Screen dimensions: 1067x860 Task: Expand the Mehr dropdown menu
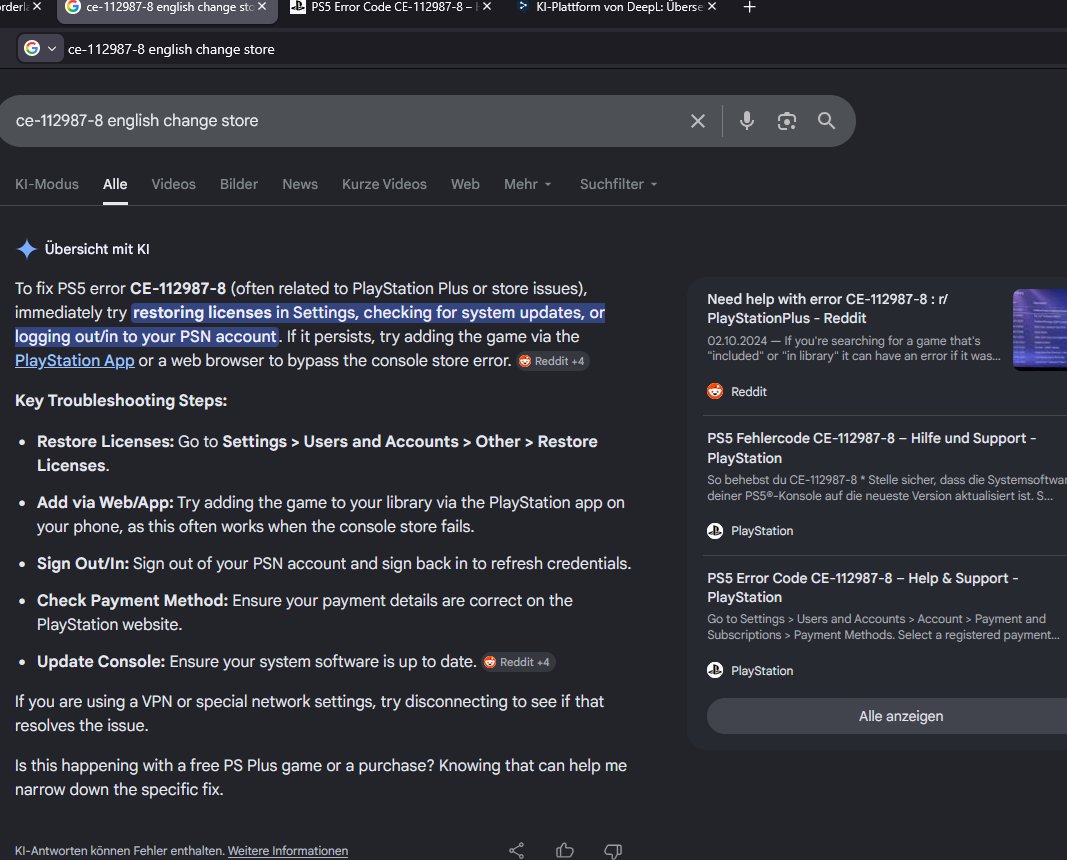pos(527,184)
